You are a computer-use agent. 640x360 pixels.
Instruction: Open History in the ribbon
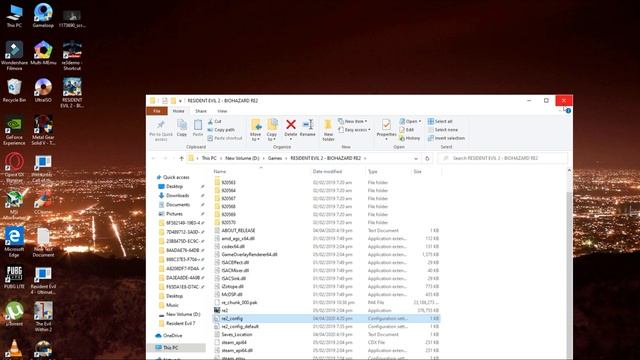409,138
